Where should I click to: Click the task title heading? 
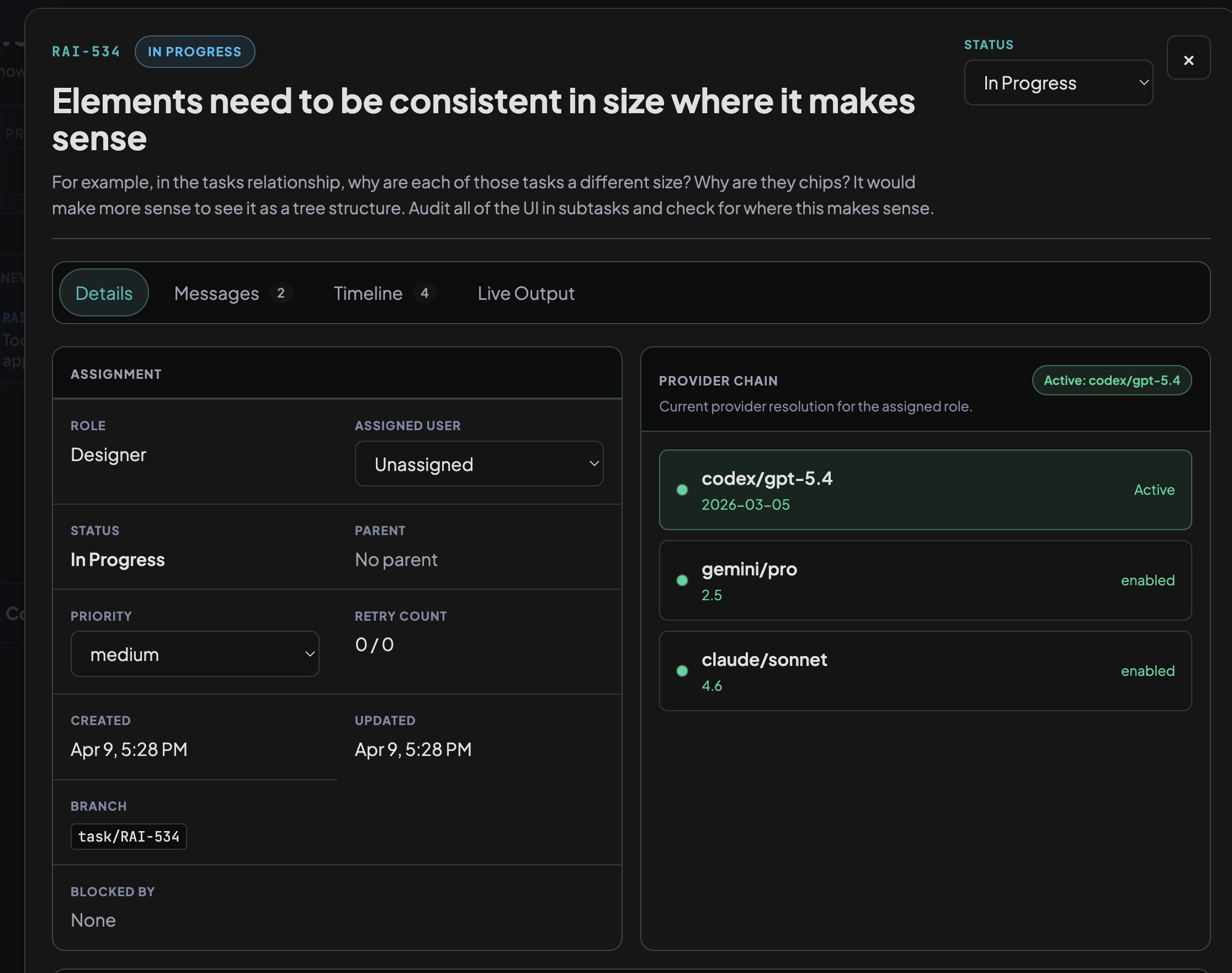click(484, 119)
